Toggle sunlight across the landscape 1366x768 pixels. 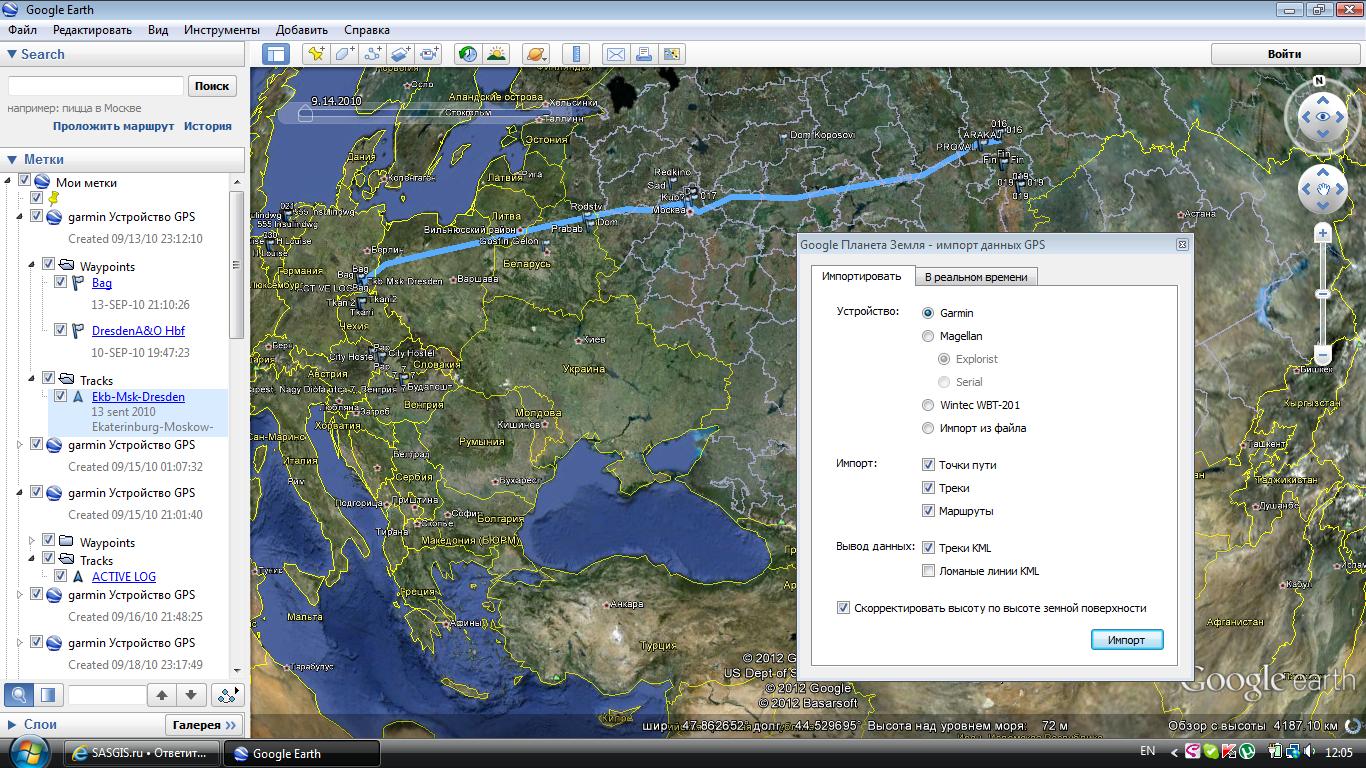tap(496, 54)
